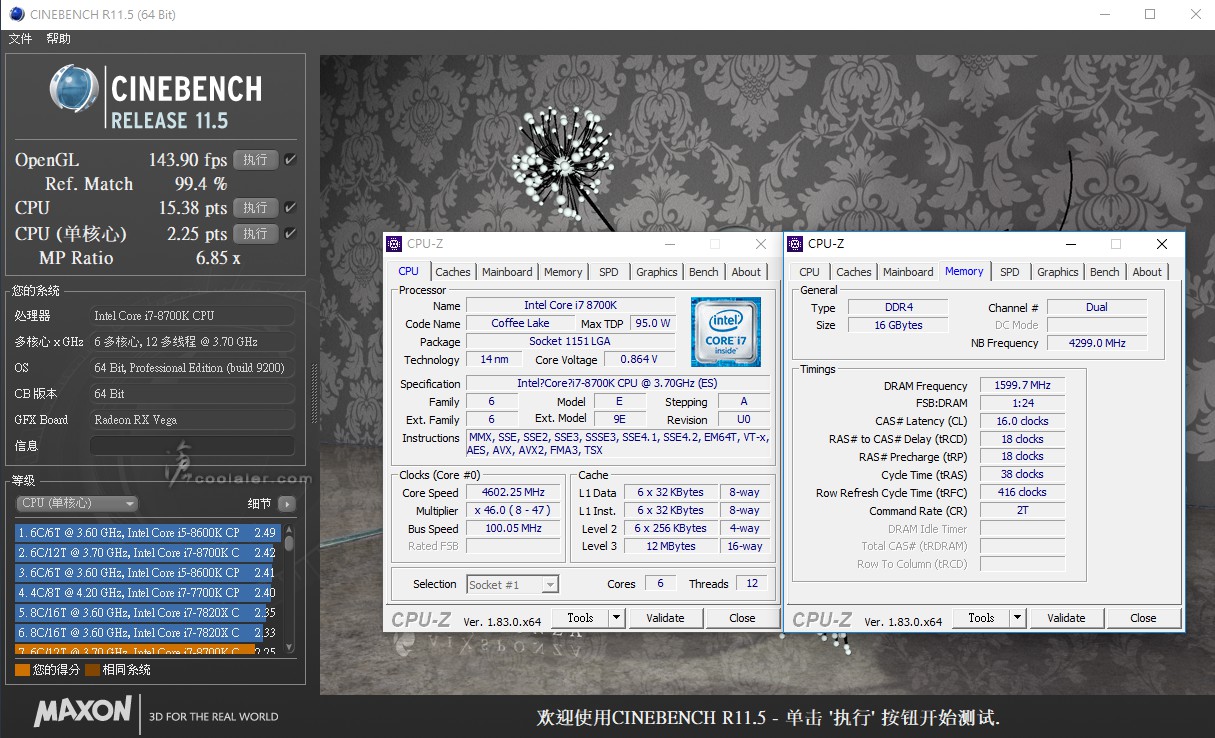Click the GFX Board field Radeon RX Vega

tap(192, 420)
